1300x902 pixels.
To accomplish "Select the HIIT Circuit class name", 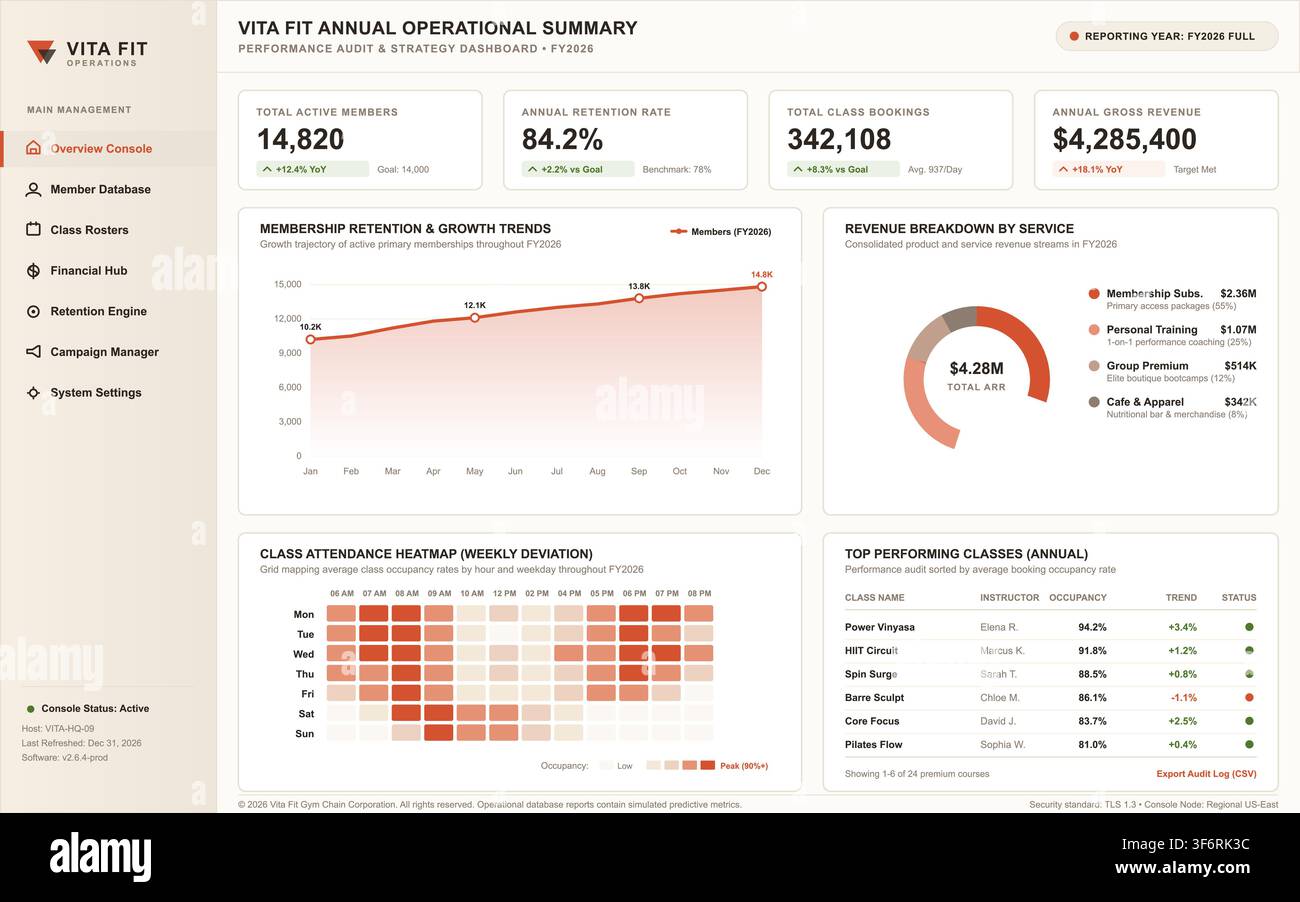I will (x=871, y=651).
